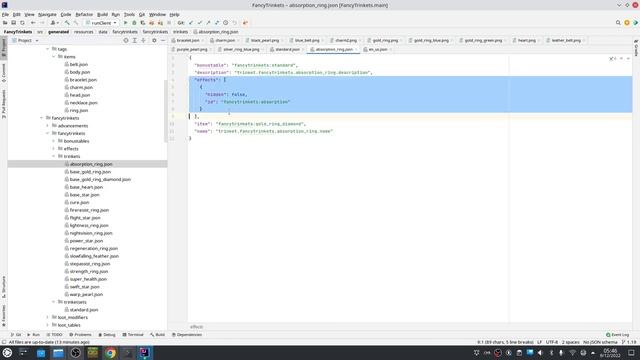The image size is (640, 360).
Task: Expand the effects folder
Action: (x=53, y=149)
